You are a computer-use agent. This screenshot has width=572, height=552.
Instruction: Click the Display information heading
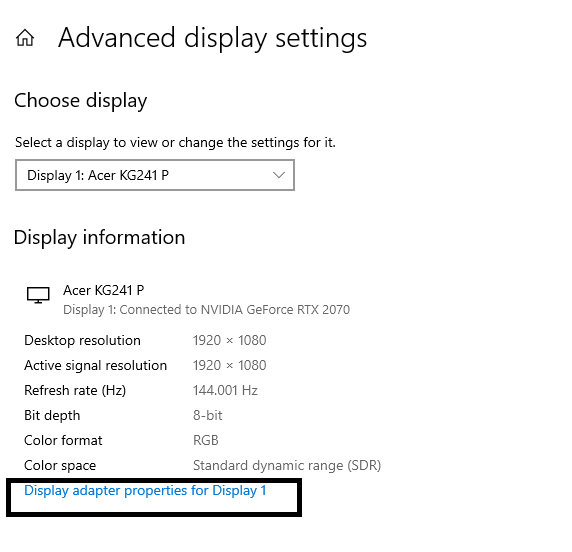99,238
